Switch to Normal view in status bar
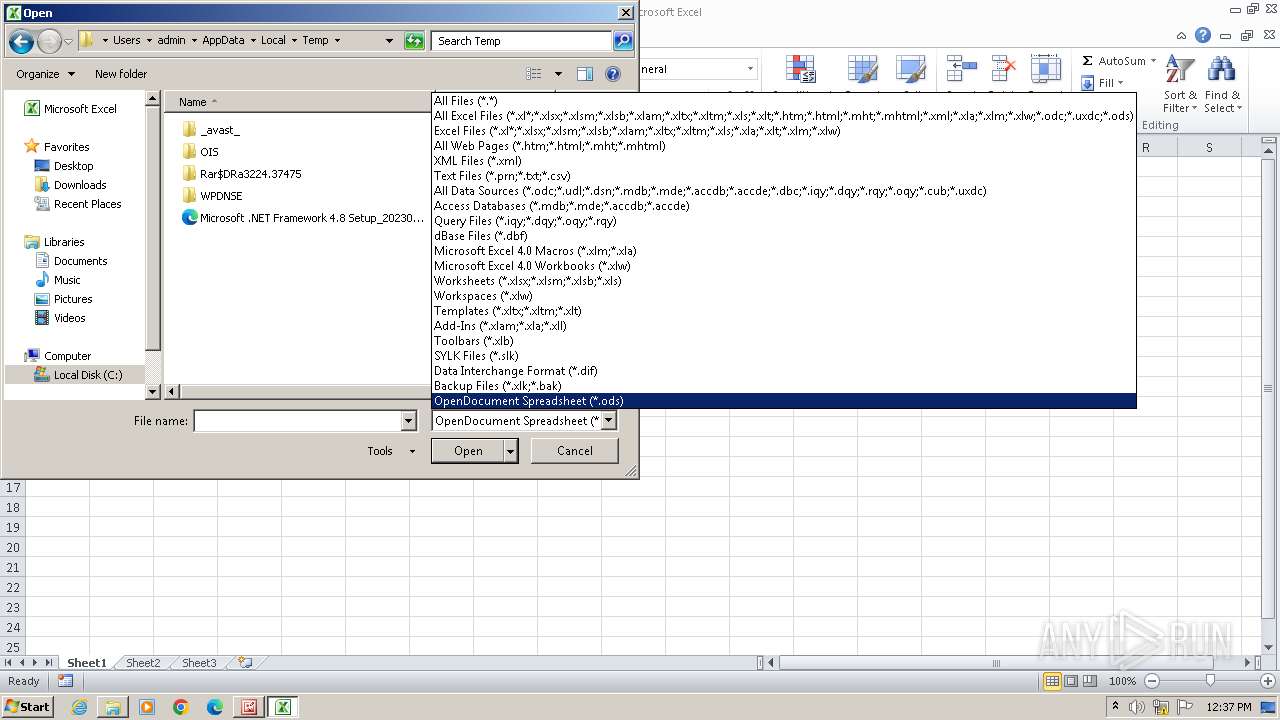The width and height of the screenshot is (1280, 720). click(1052, 681)
